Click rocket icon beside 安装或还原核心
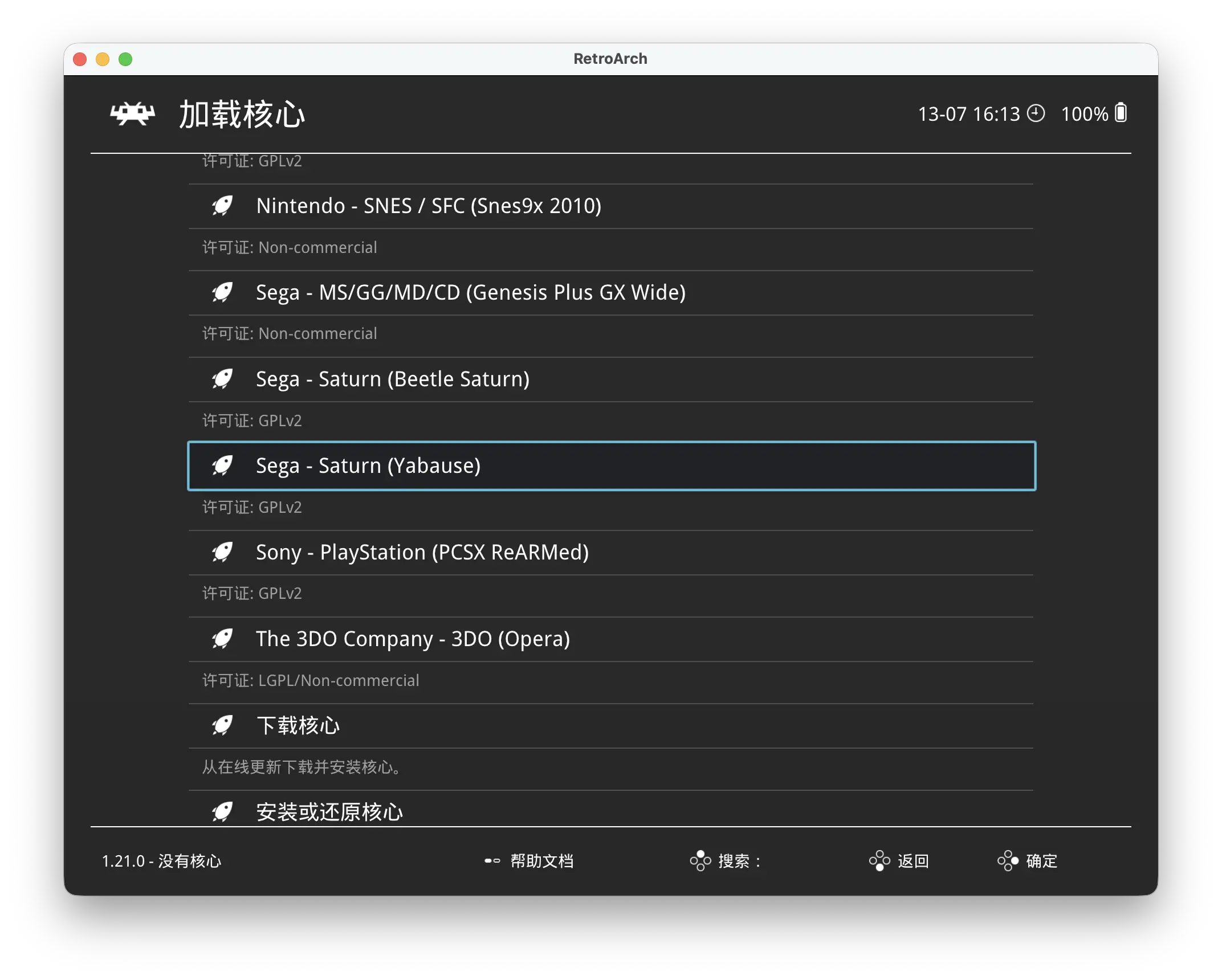The height and width of the screenshot is (980, 1222). [x=222, y=812]
